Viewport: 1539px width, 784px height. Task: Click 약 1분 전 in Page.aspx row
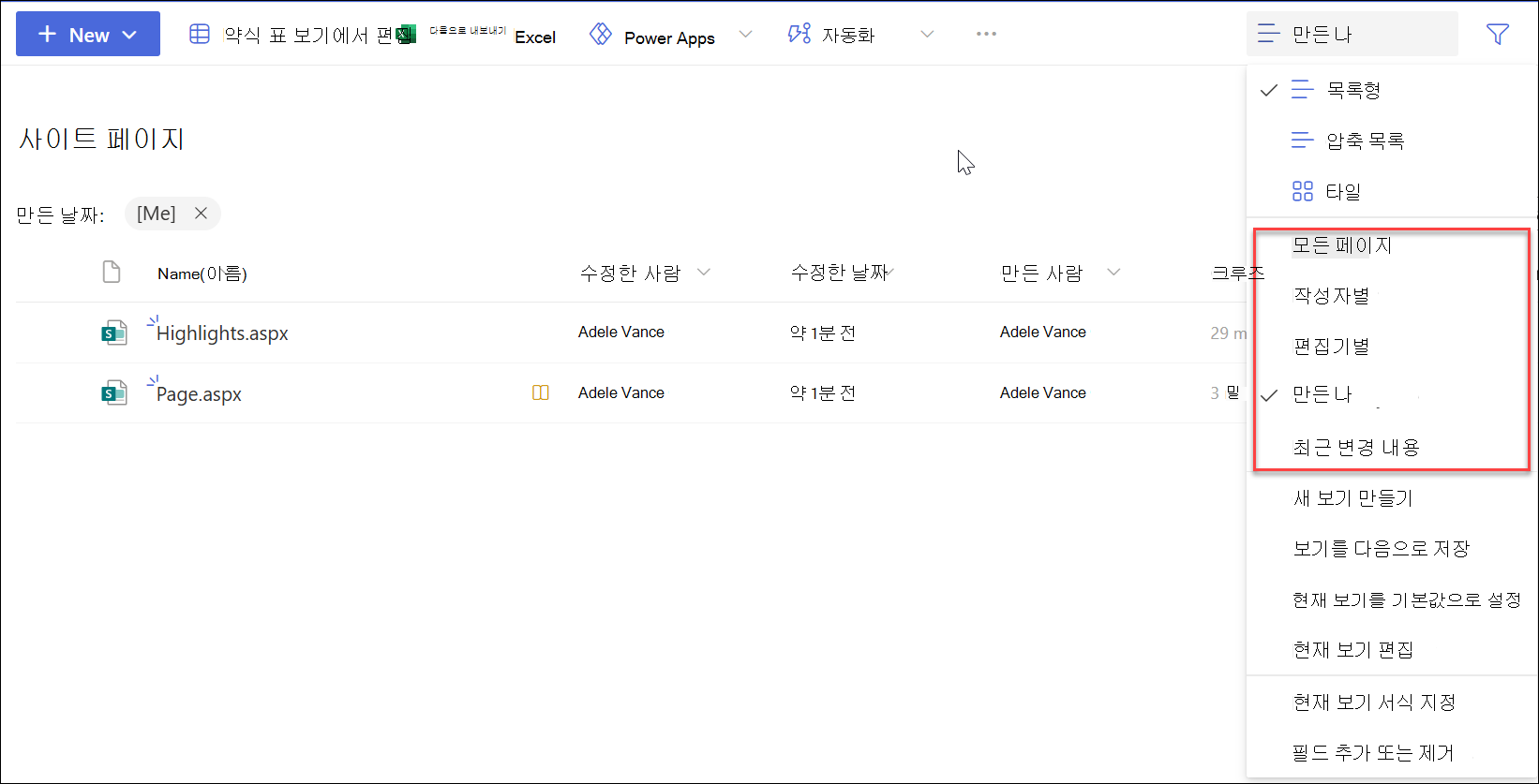click(x=822, y=393)
